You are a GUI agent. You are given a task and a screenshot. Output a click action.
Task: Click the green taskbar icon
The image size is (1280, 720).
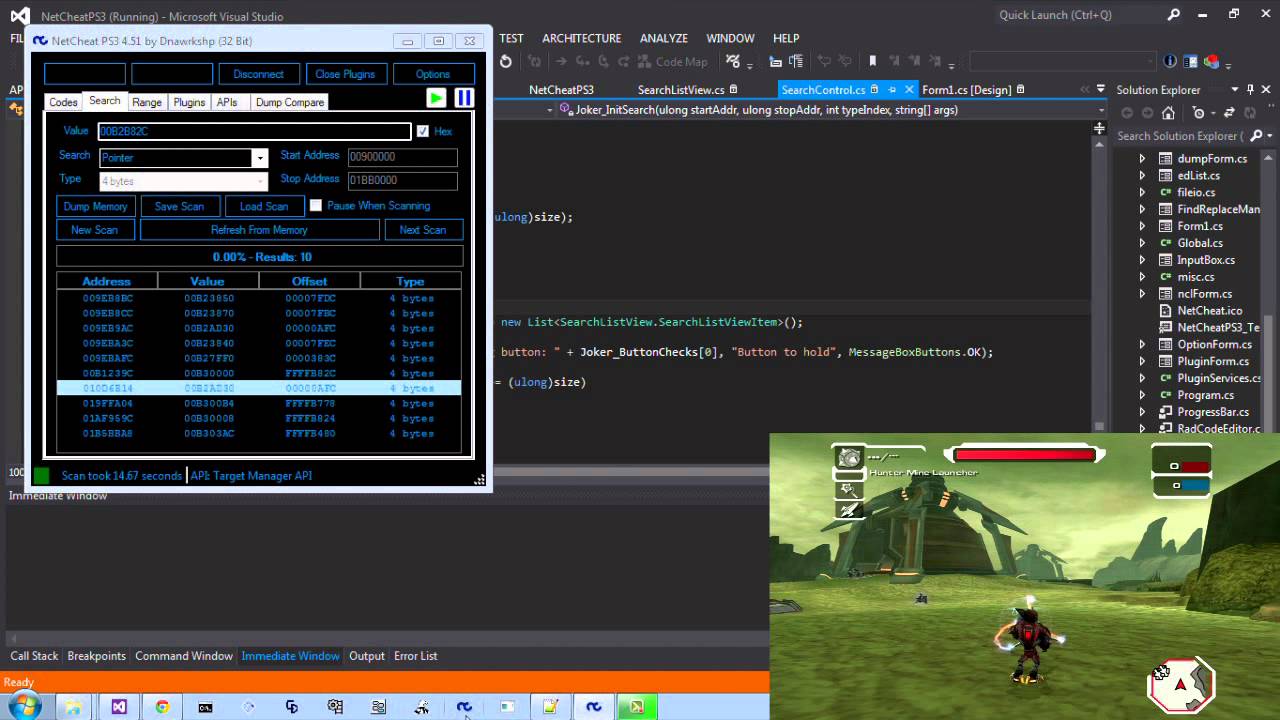click(x=637, y=707)
